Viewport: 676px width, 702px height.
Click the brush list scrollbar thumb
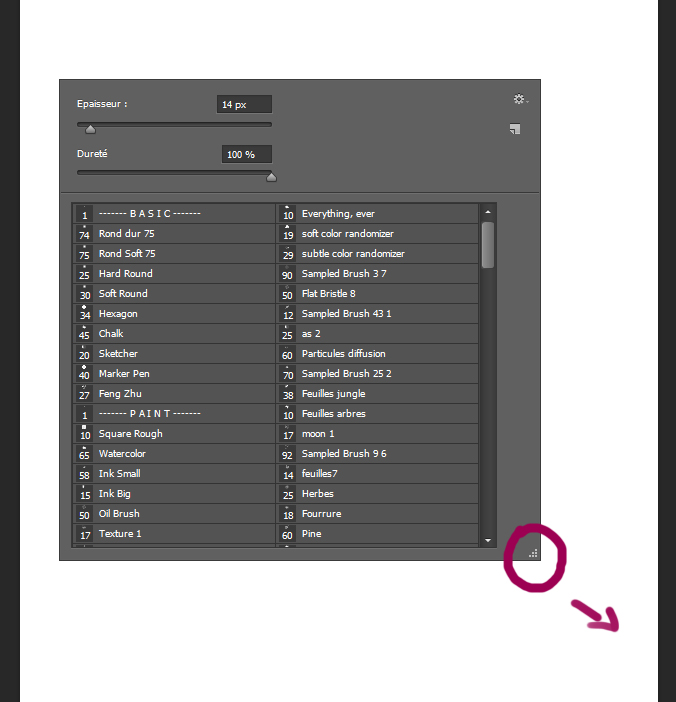[x=488, y=244]
